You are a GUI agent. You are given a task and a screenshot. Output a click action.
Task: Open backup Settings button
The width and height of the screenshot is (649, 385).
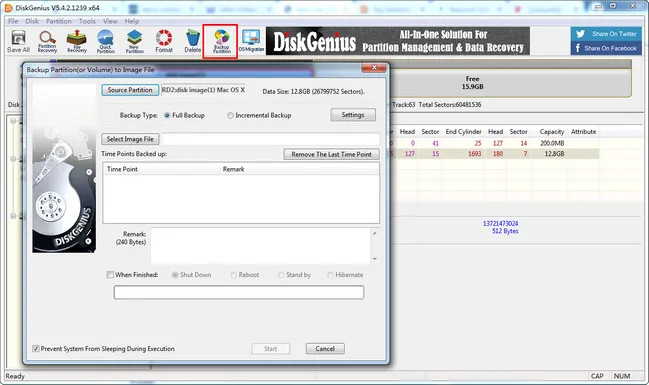tap(353, 115)
